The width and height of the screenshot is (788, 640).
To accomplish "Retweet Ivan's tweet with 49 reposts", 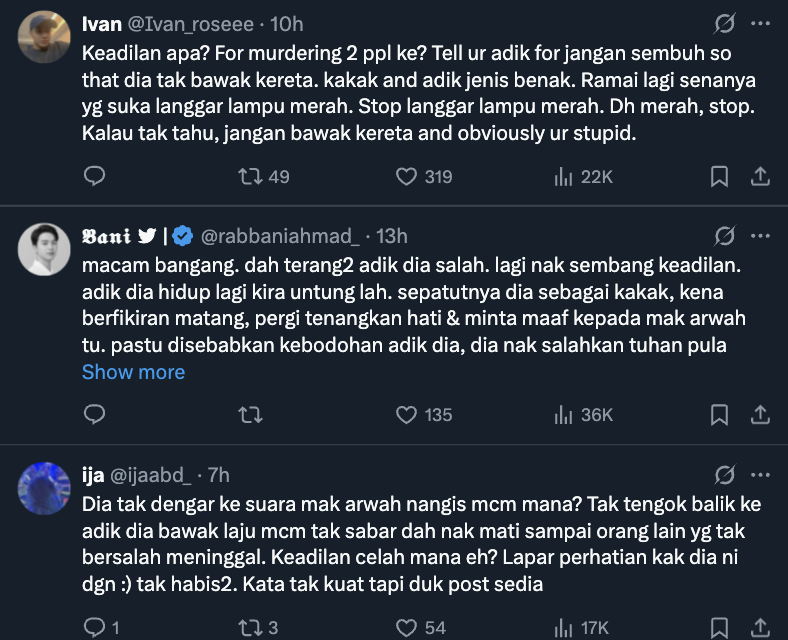I will click(x=264, y=176).
